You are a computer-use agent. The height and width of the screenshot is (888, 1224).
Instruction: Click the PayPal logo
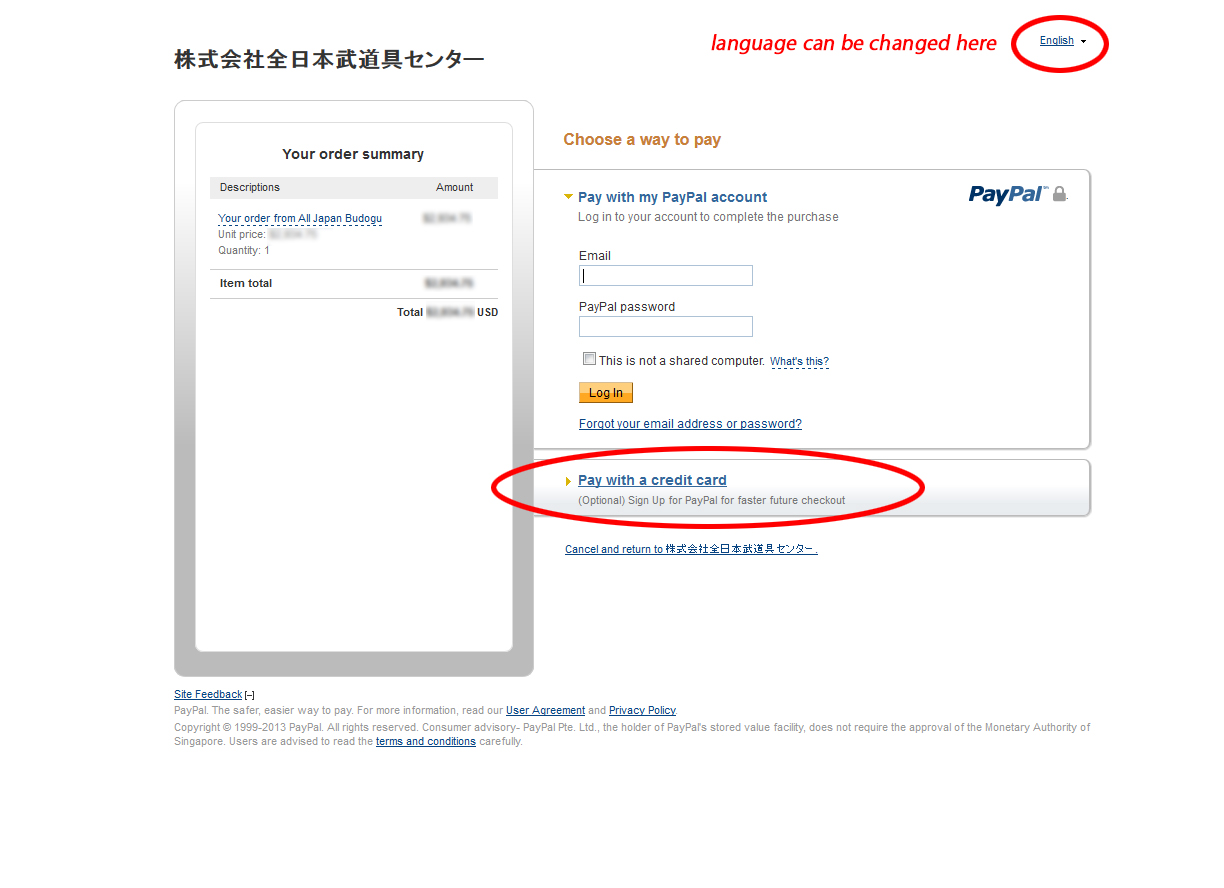tap(1007, 194)
